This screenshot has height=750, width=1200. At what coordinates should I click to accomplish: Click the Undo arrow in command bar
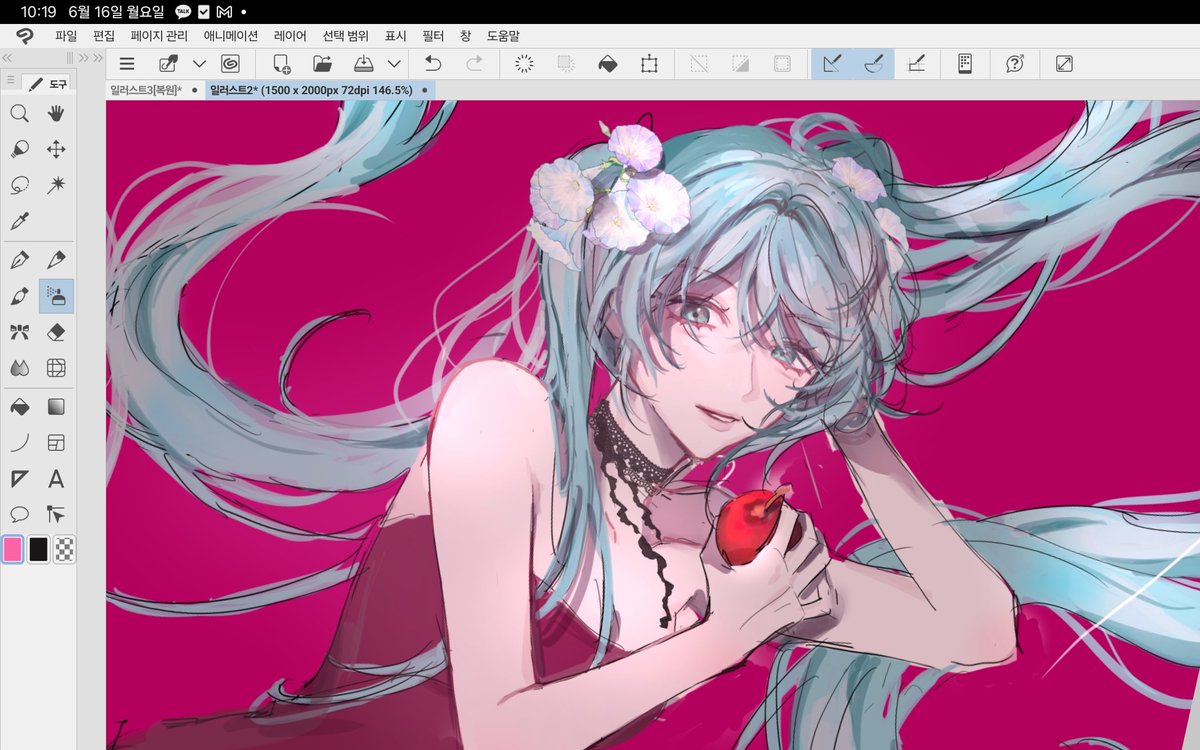(433, 64)
